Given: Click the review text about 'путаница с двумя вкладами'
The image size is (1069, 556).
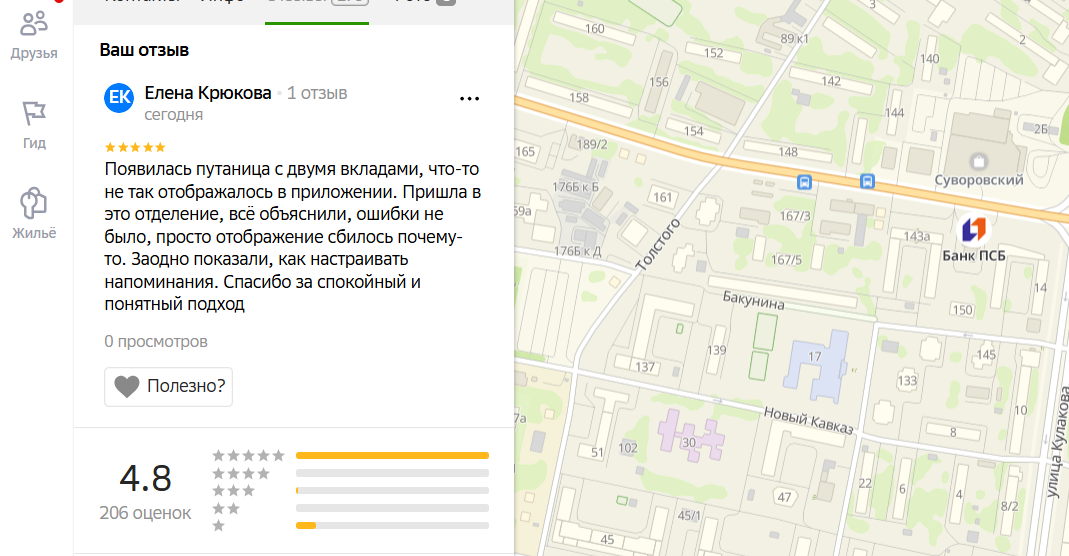Looking at the screenshot, I should [292, 236].
